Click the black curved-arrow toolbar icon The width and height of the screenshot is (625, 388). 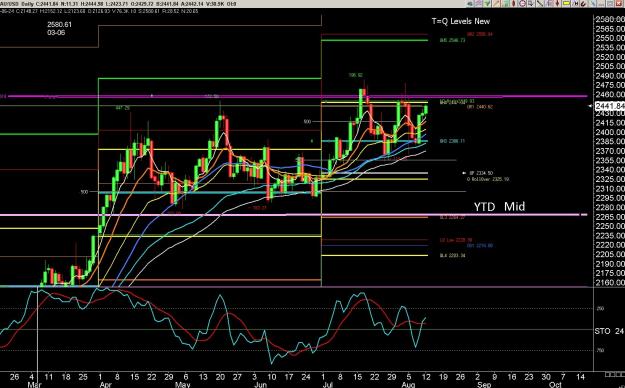[584, 4]
